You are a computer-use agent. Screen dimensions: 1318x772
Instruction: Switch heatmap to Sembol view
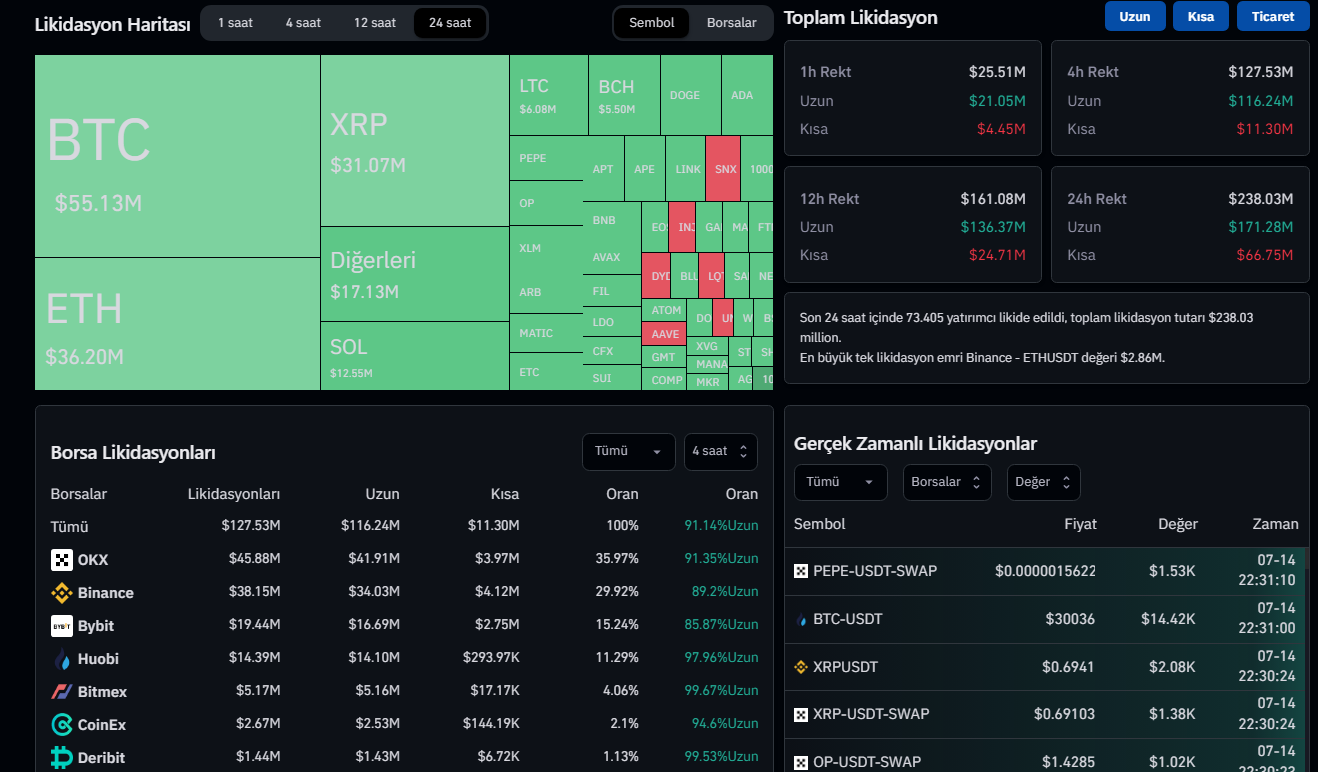(651, 23)
